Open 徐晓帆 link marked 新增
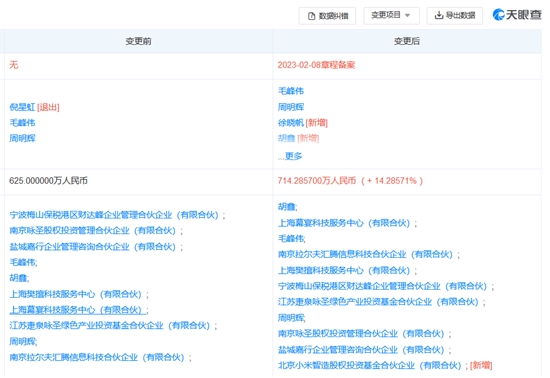This screenshot has height=378, width=550. tap(291, 122)
